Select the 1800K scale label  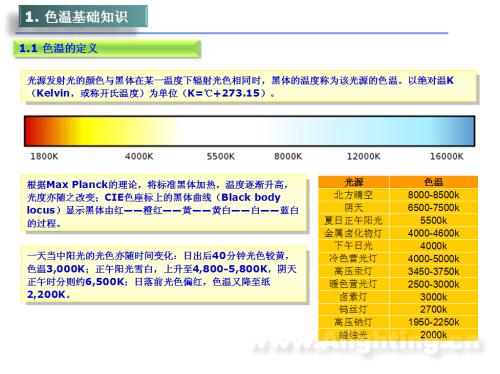point(44,156)
